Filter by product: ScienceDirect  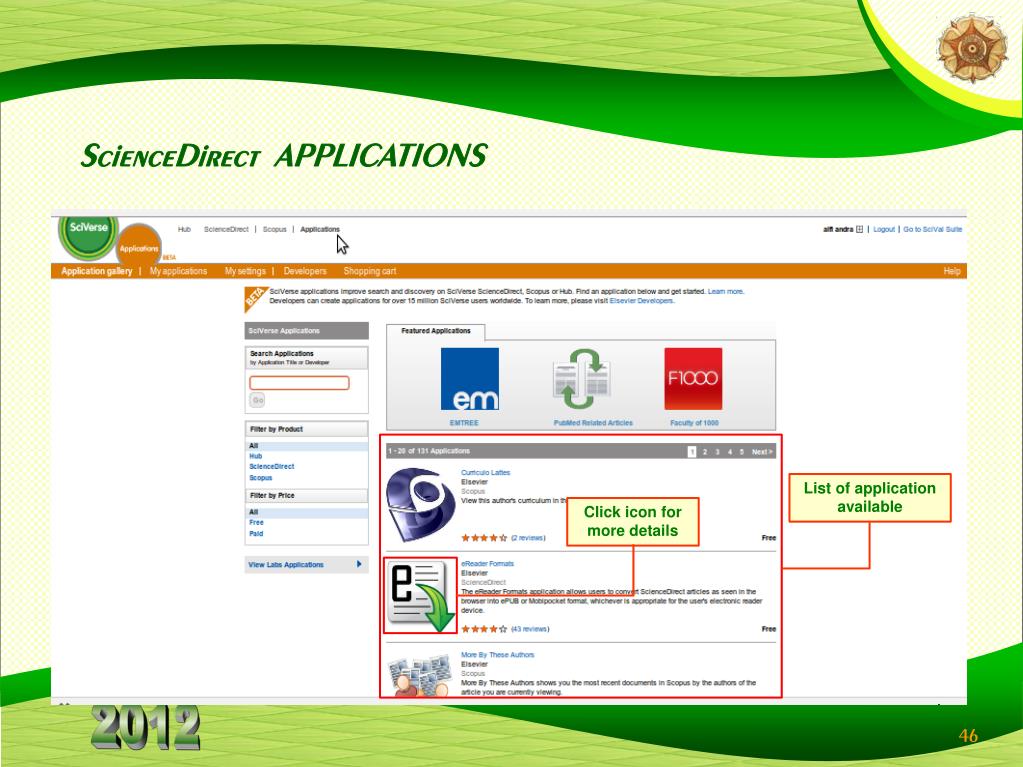pyautogui.click(x=271, y=467)
